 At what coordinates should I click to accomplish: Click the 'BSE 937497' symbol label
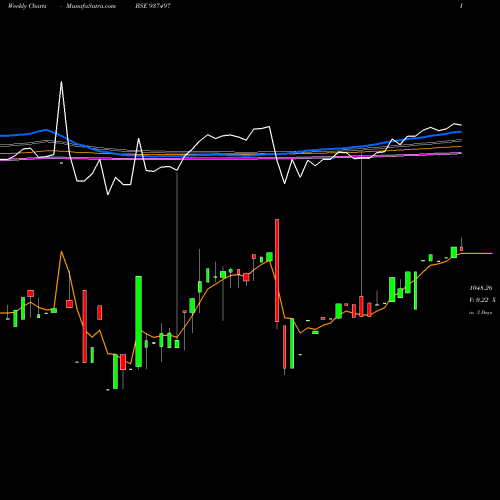[153, 6]
